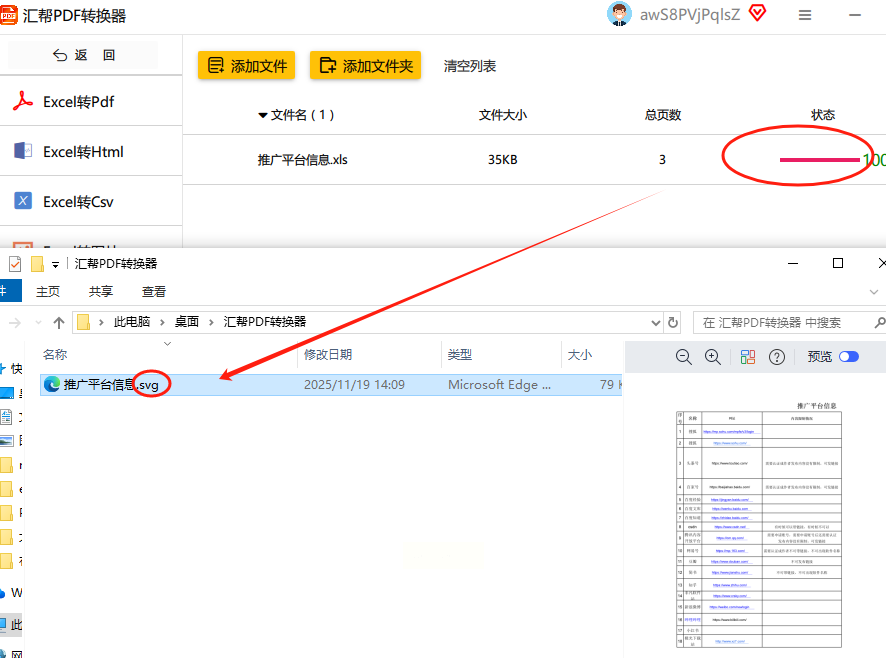
Task: Click the 添加文件 button
Action: tap(246, 66)
